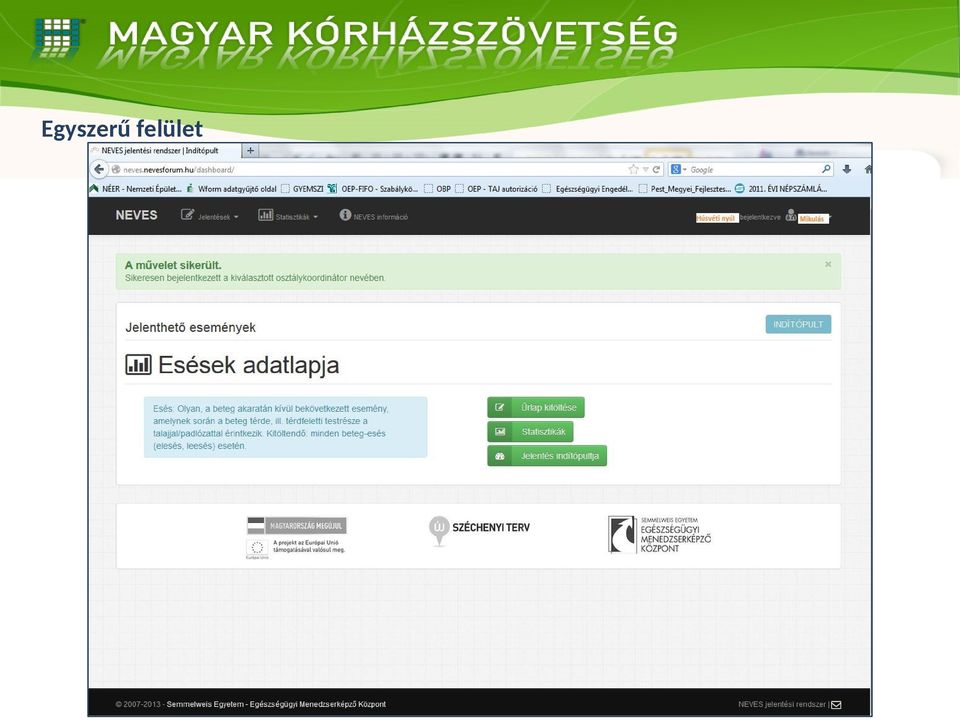Click the 'Jelenthető események' panel title
Screen dimensions: 960x720
tap(190, 328)
